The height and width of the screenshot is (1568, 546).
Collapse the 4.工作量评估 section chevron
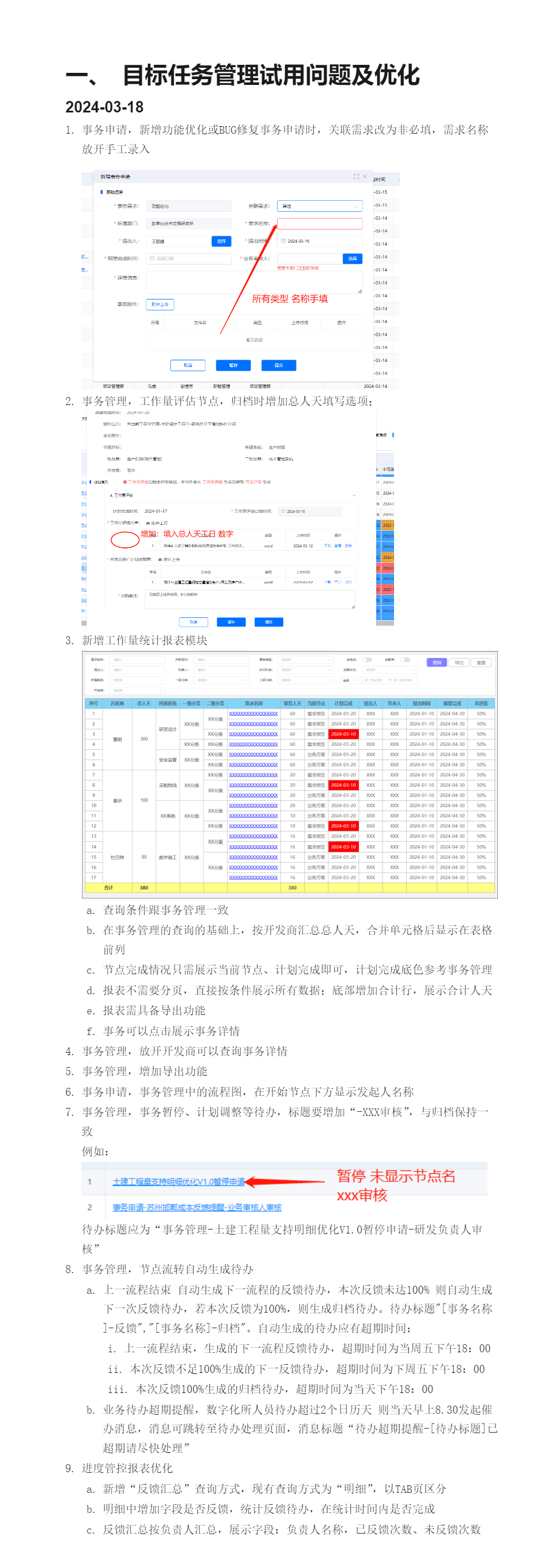(354, 496)
